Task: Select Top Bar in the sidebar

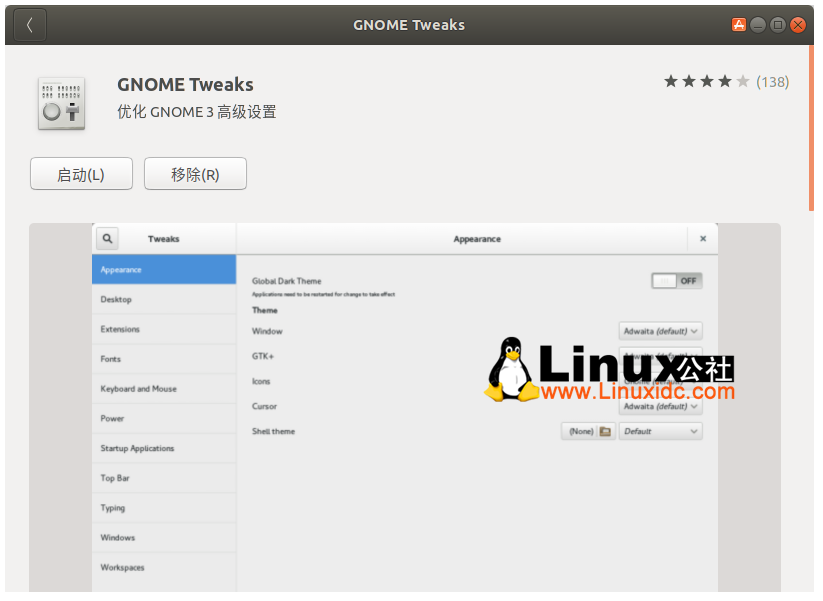Action: pyautogui.click(x=164, y=479)
